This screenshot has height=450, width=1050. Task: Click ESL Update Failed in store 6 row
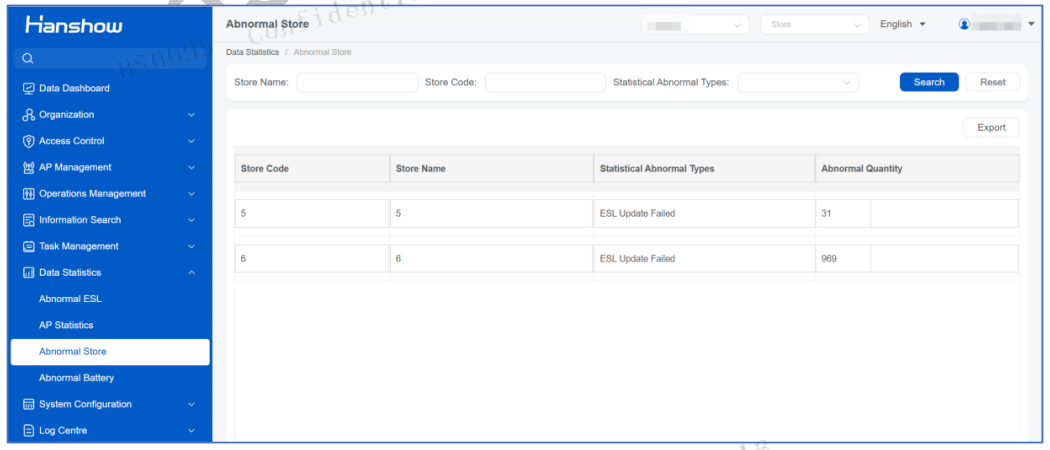638,258
